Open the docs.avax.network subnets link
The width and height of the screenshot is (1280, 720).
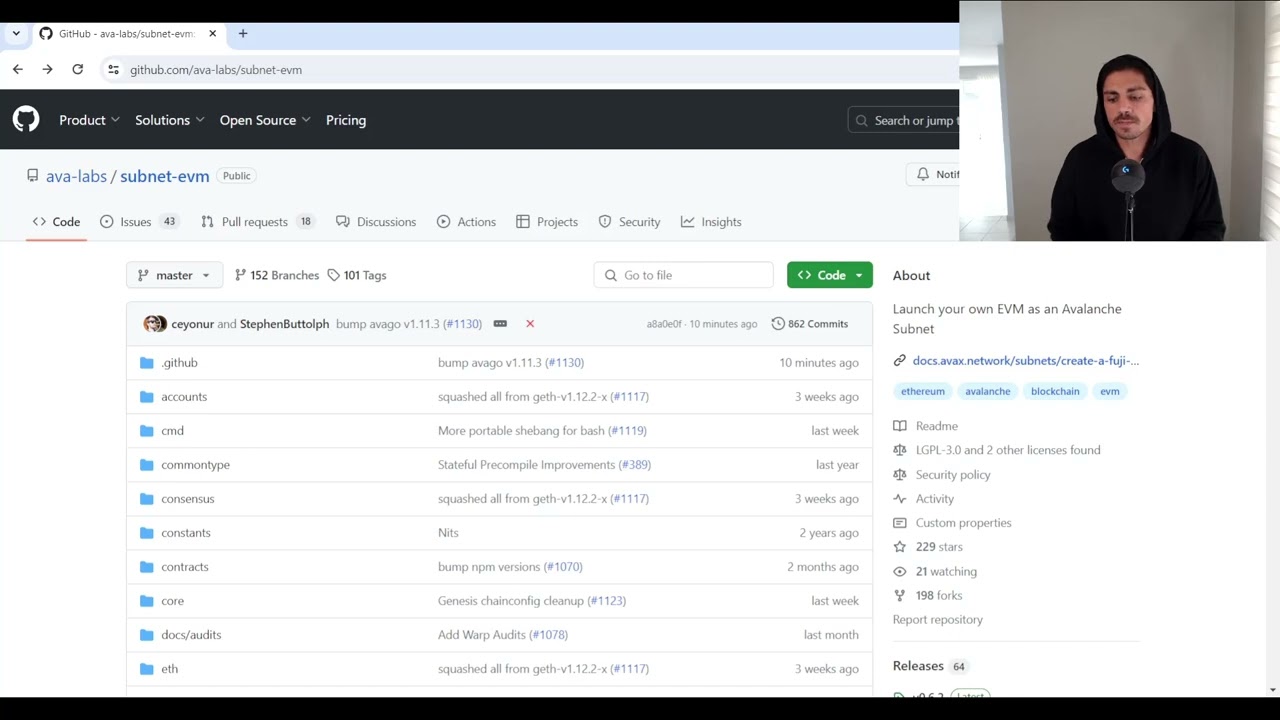pyautogui.click(x=1026, y=361)
